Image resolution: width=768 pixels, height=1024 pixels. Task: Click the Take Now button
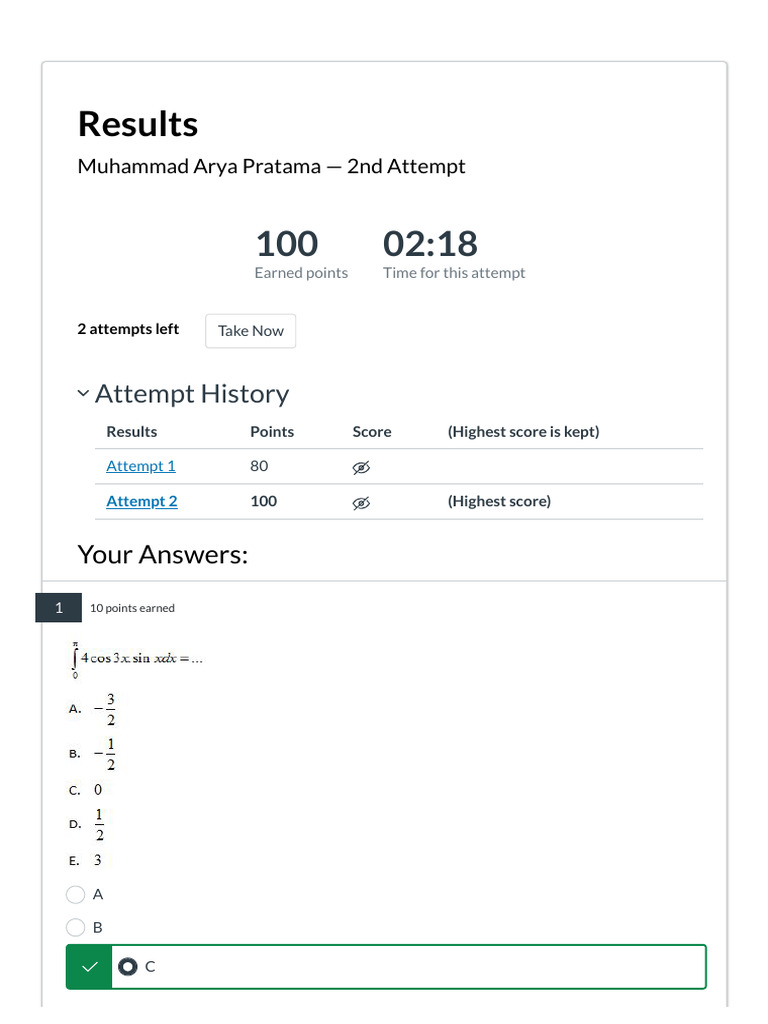click(250, 331)
